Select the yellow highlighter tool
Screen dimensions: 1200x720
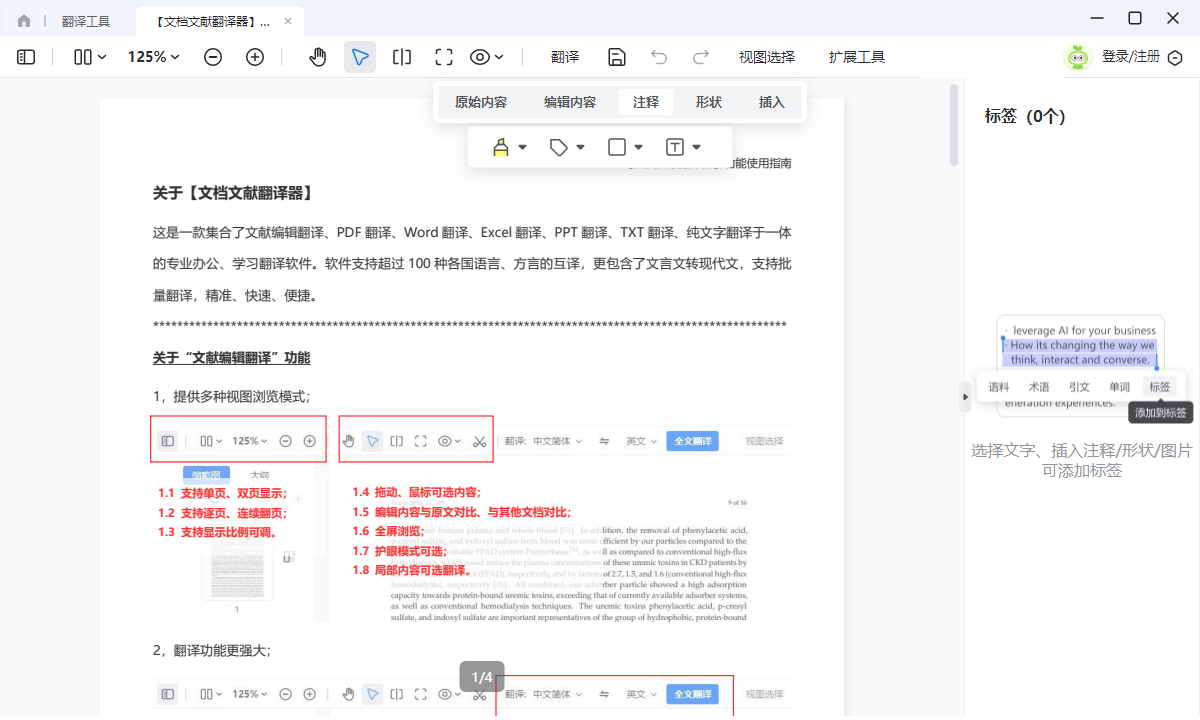coord(501,147)
